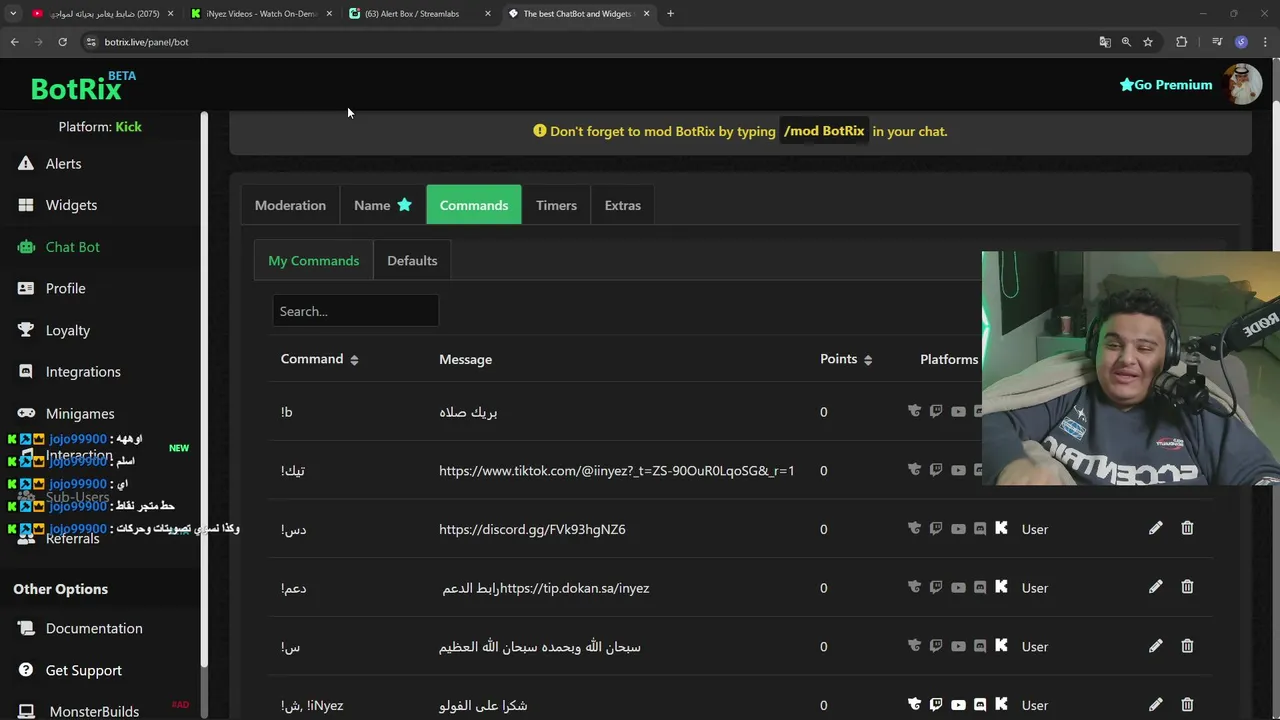
Task: Select the My Commands sub-tab
Action: (x=313, y=261)
